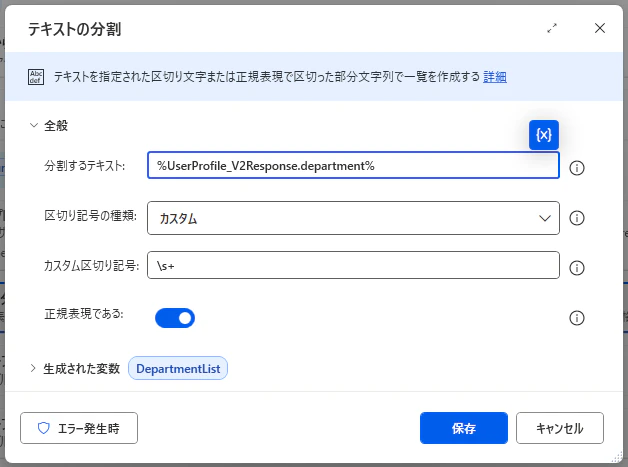Disable the 正規表現である toggle

(x=175, y=318)
